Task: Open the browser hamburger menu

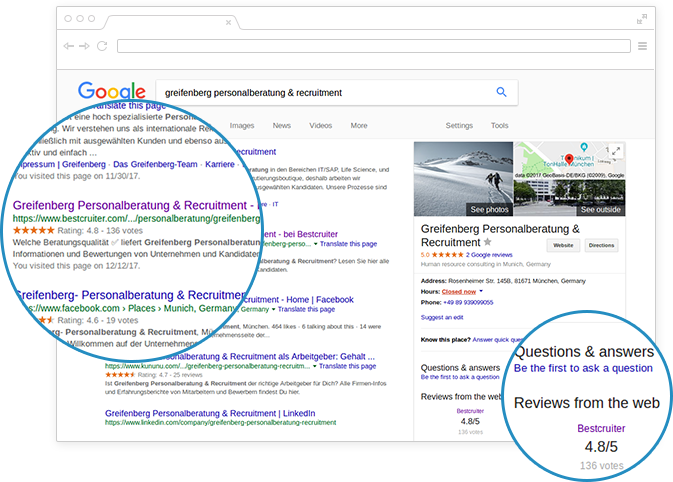Action: 642,46
